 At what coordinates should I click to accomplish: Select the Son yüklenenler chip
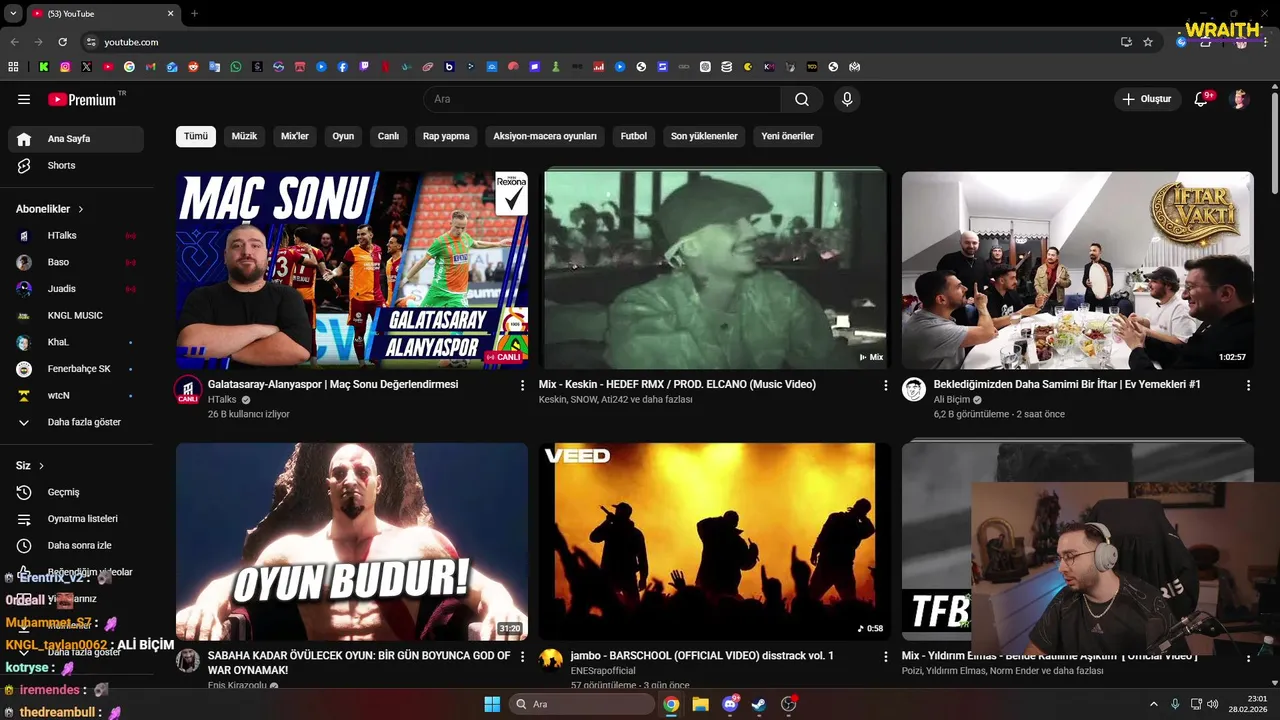click(x=704, y=136)
